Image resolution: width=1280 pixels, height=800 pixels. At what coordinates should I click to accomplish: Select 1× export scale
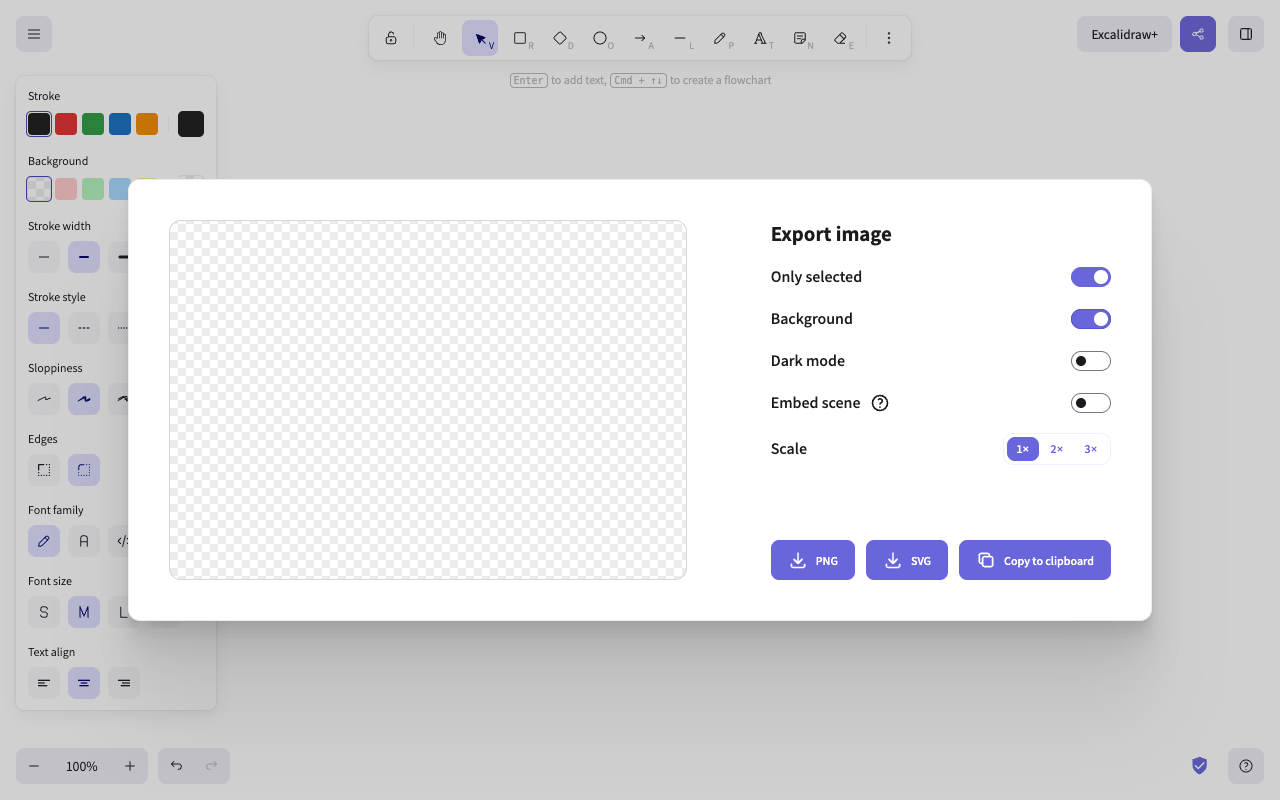(1023, 449)
